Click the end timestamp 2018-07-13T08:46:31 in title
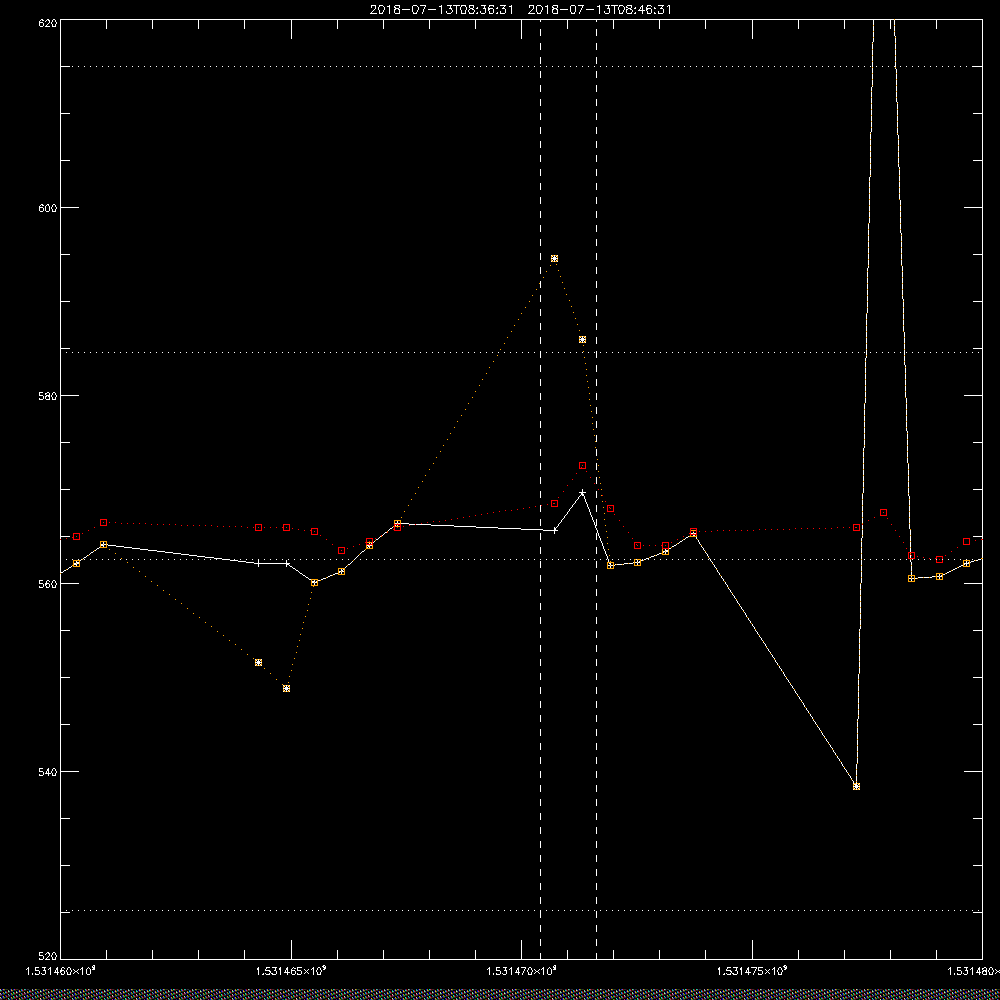 pos(600,10)
